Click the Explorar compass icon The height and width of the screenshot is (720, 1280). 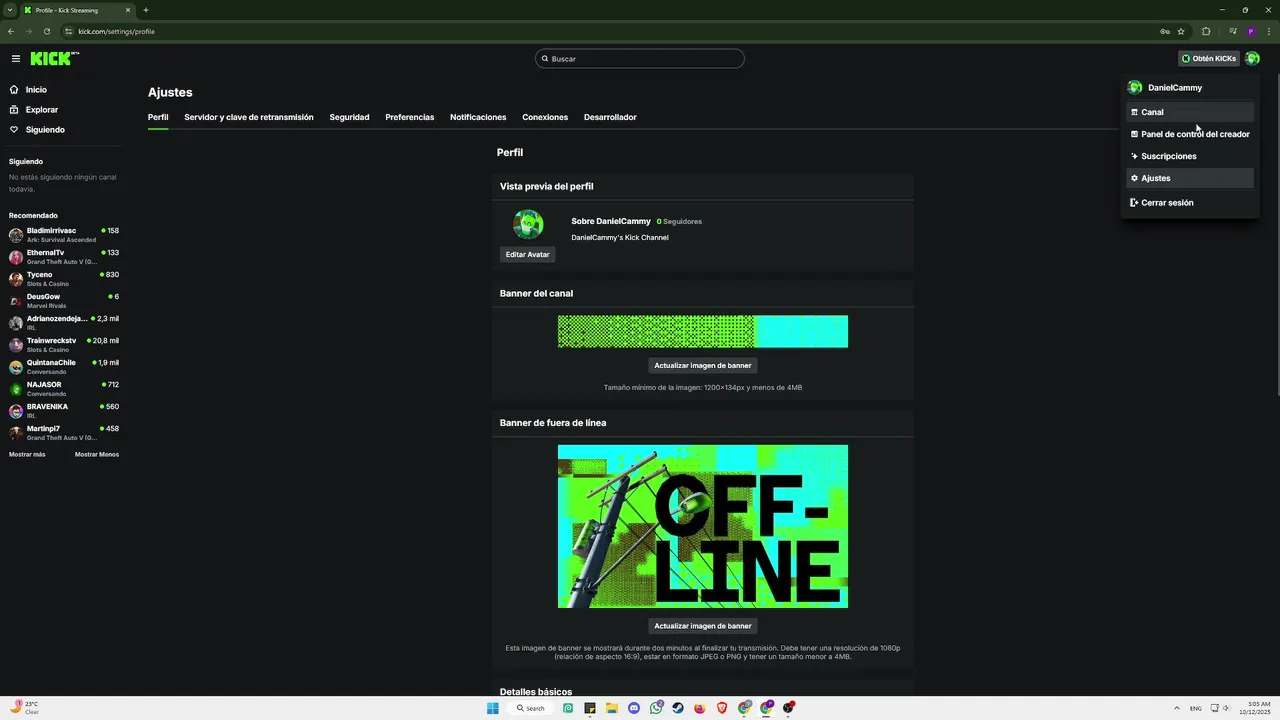[x=14, y=110]
